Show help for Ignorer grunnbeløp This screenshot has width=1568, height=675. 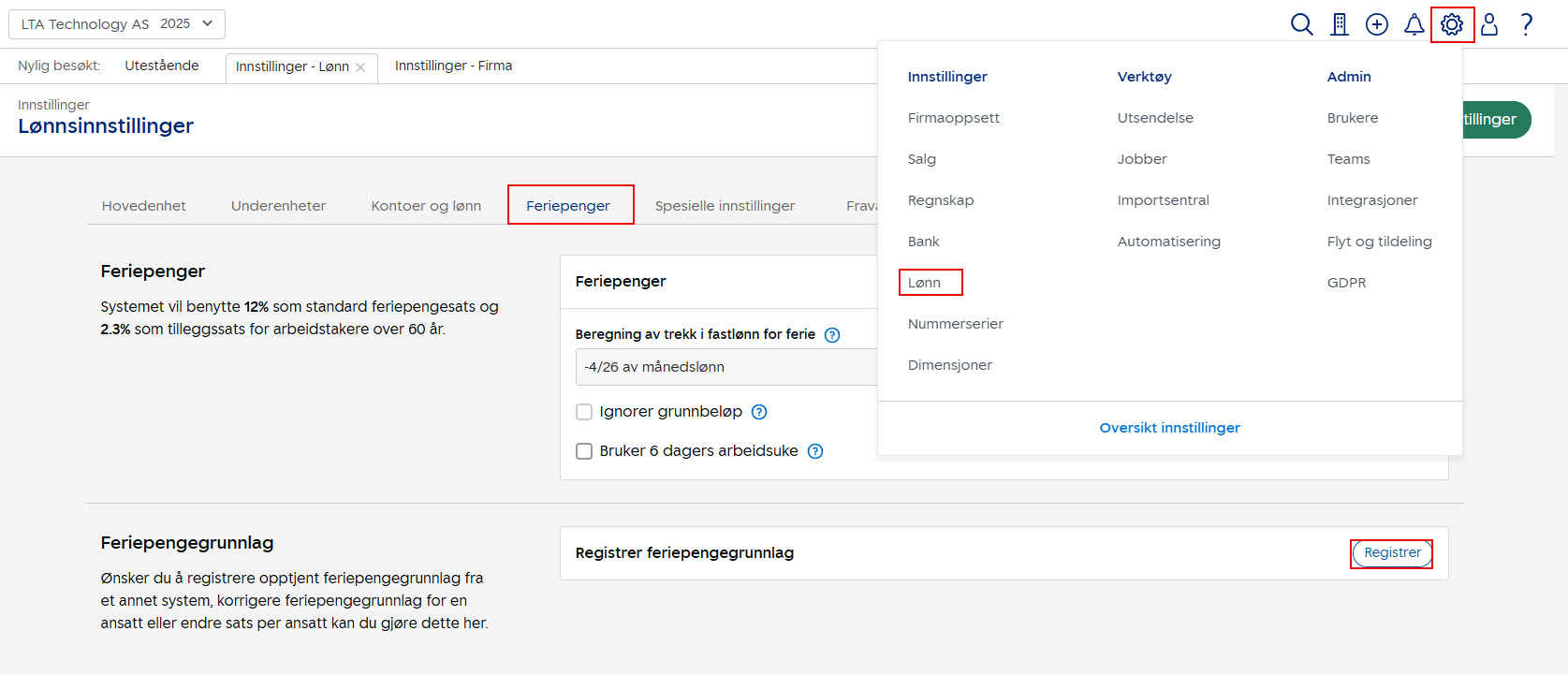pos(759,412)
